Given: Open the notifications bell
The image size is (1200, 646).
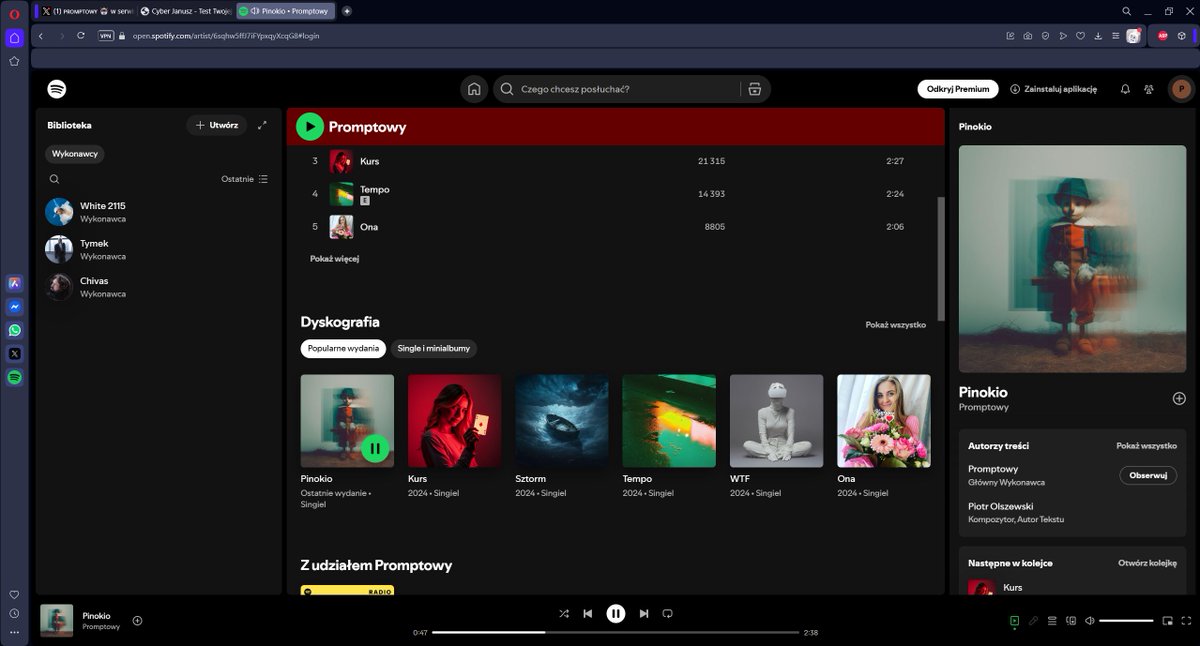Looking at the screenshot, I should [1125, 89].
